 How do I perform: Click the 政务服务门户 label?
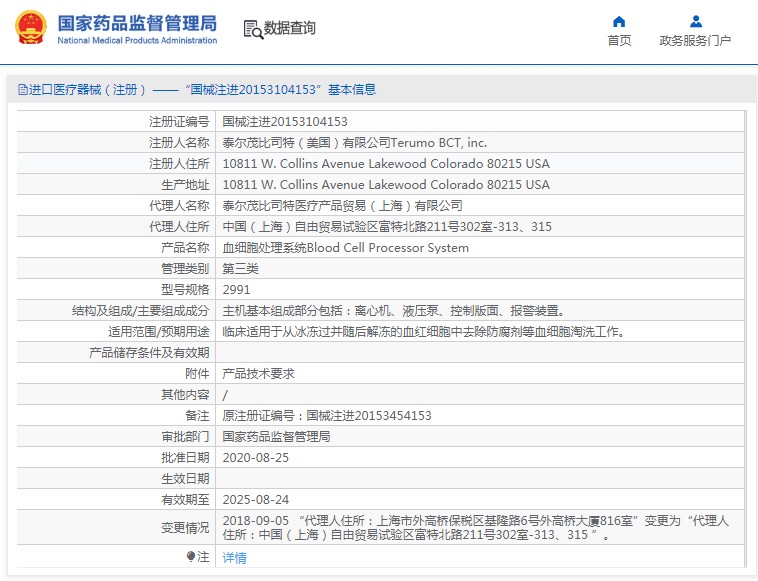695,41
